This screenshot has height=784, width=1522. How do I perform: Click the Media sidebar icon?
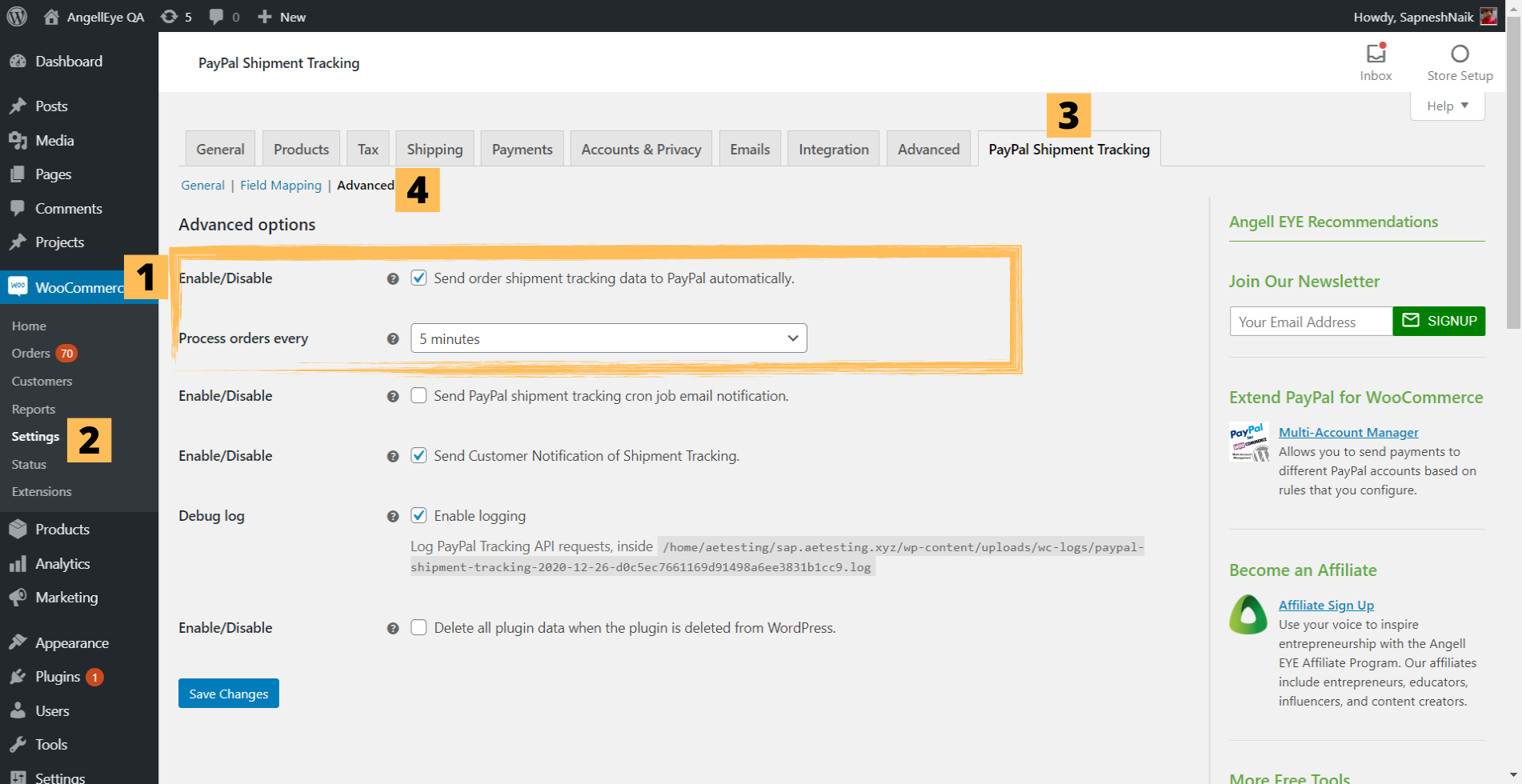point(18,141)
